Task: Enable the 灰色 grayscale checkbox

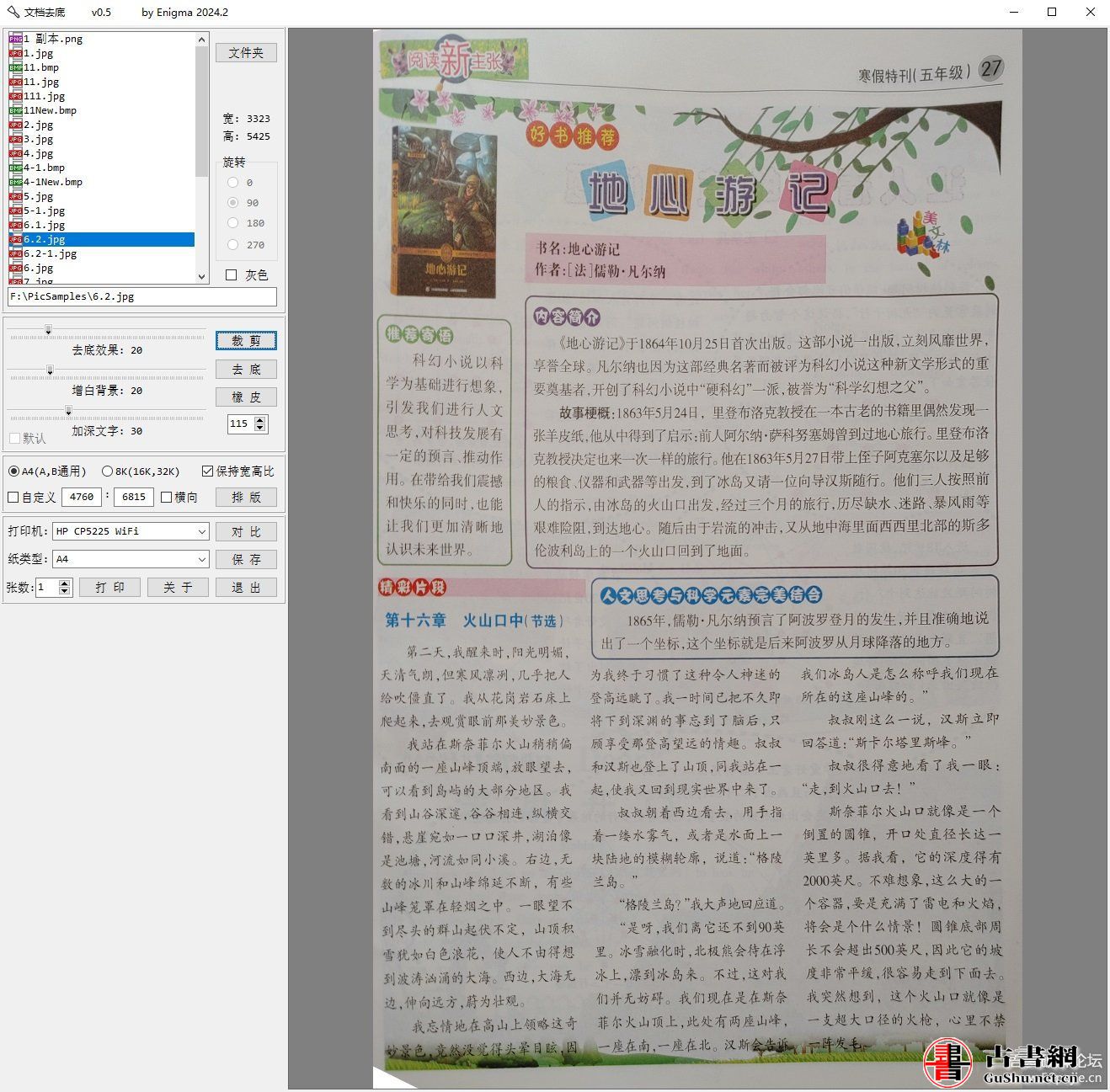Action: [x=232, y=275]
